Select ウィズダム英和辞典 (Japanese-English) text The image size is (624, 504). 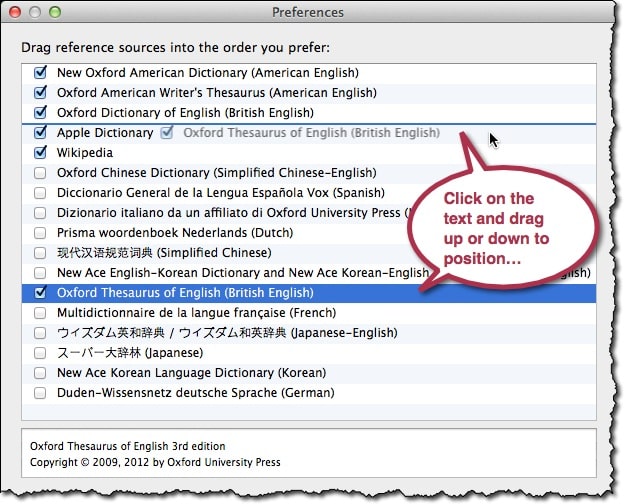pos(227,333)
